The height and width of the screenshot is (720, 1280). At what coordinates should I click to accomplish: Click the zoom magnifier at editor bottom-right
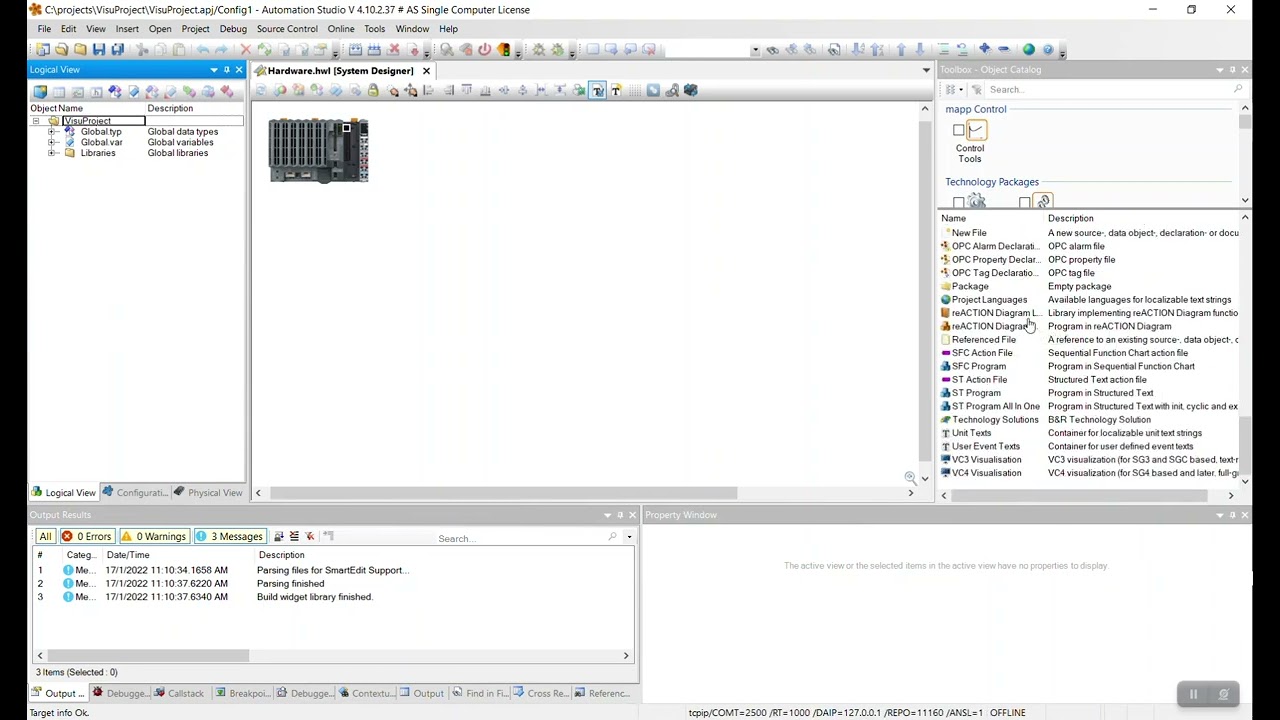click(910, 478)
